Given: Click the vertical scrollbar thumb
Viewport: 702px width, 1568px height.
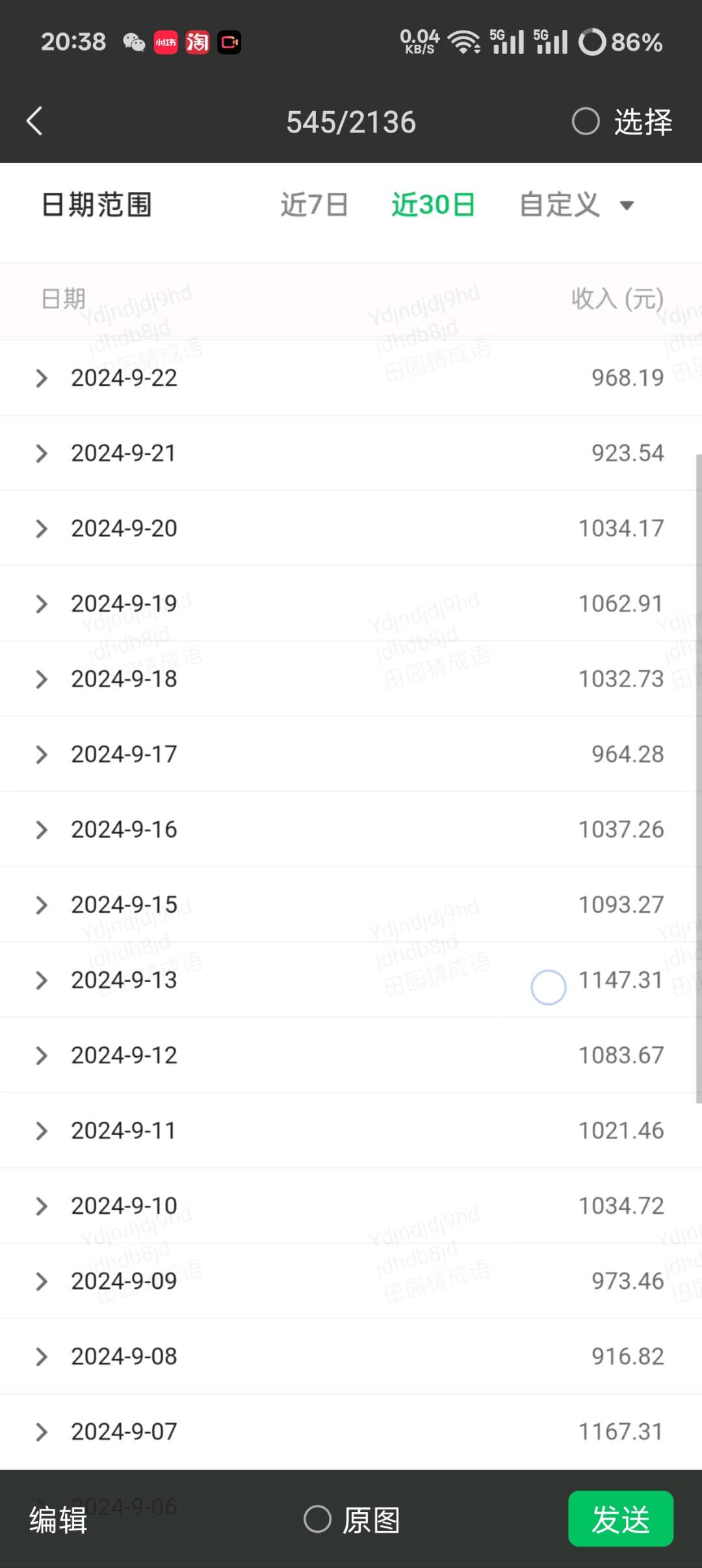Looking at the screenshot, I should 699,779.
